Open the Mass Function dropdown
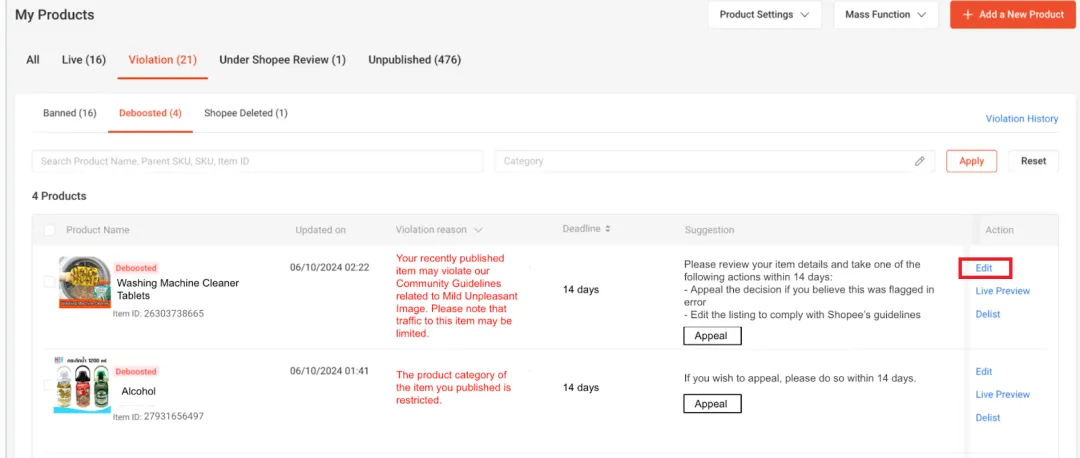1080x458 pixels. click(884, 15)
